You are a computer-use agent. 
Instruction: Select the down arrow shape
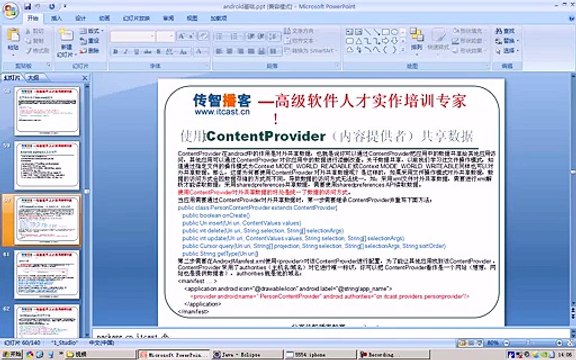coord(395,41)
